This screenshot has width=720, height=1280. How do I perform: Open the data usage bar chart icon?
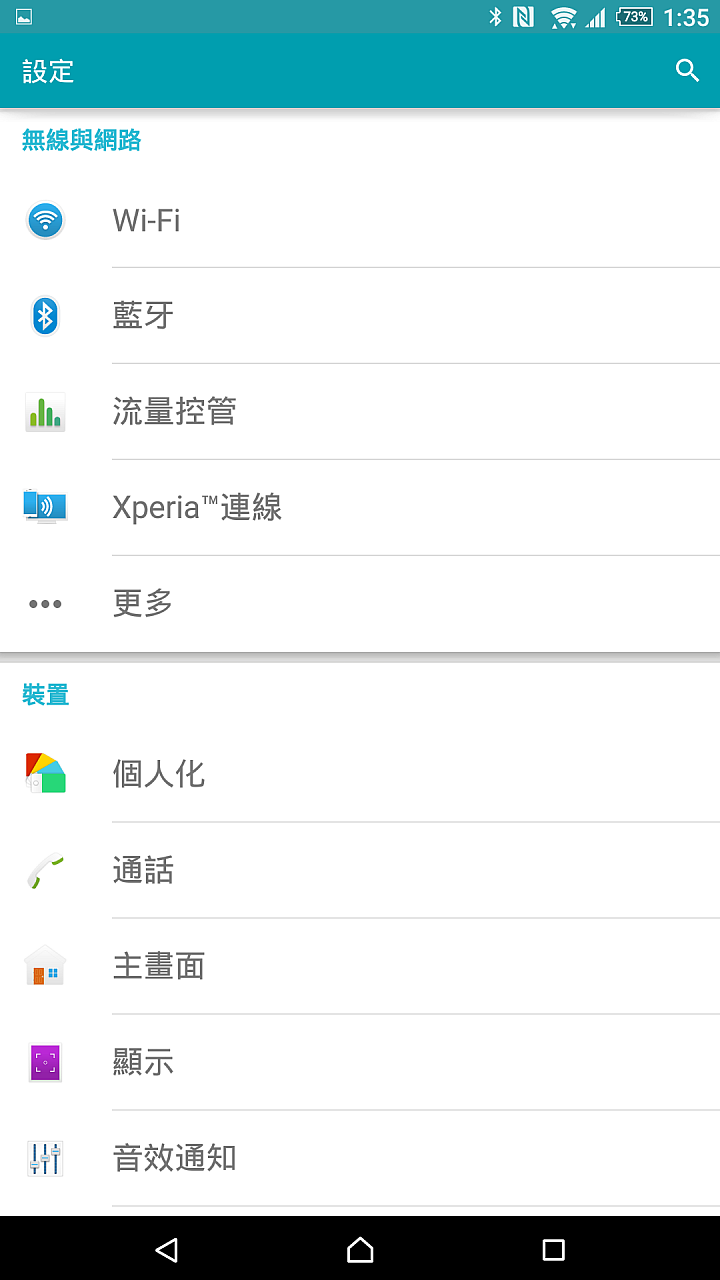click(45, 412)
